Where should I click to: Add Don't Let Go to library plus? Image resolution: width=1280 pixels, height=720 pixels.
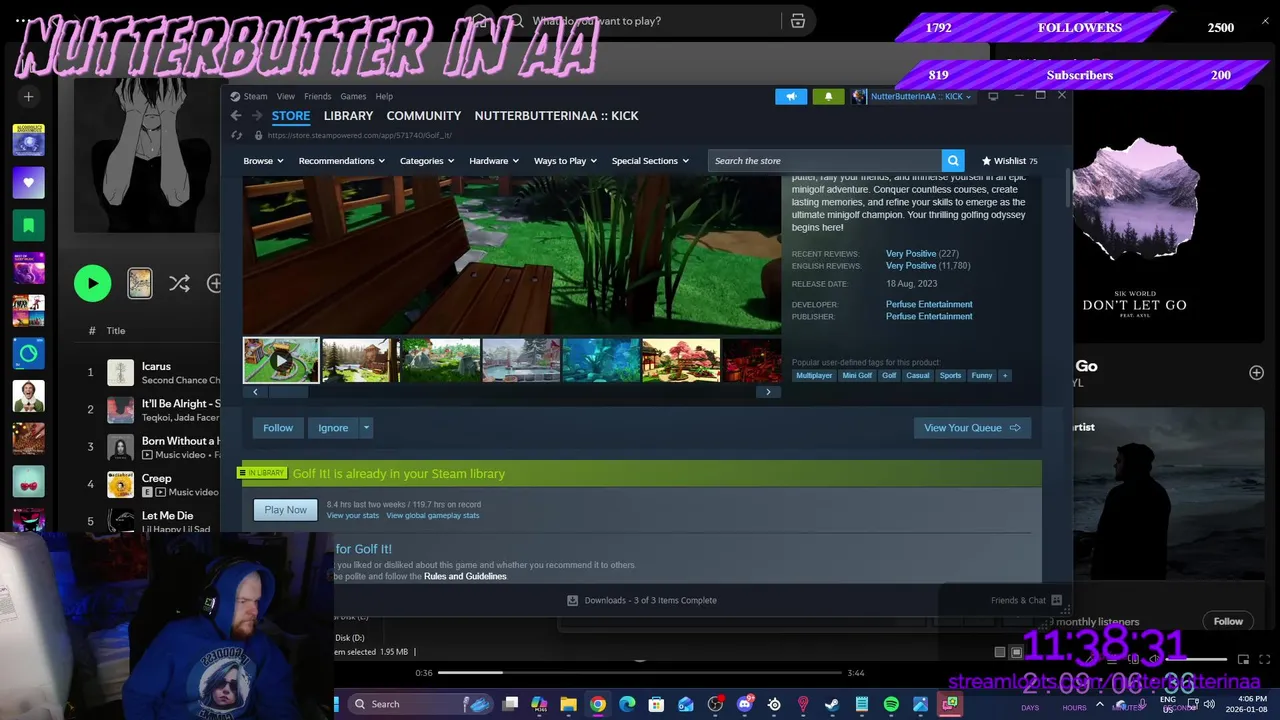[1256, 373]
